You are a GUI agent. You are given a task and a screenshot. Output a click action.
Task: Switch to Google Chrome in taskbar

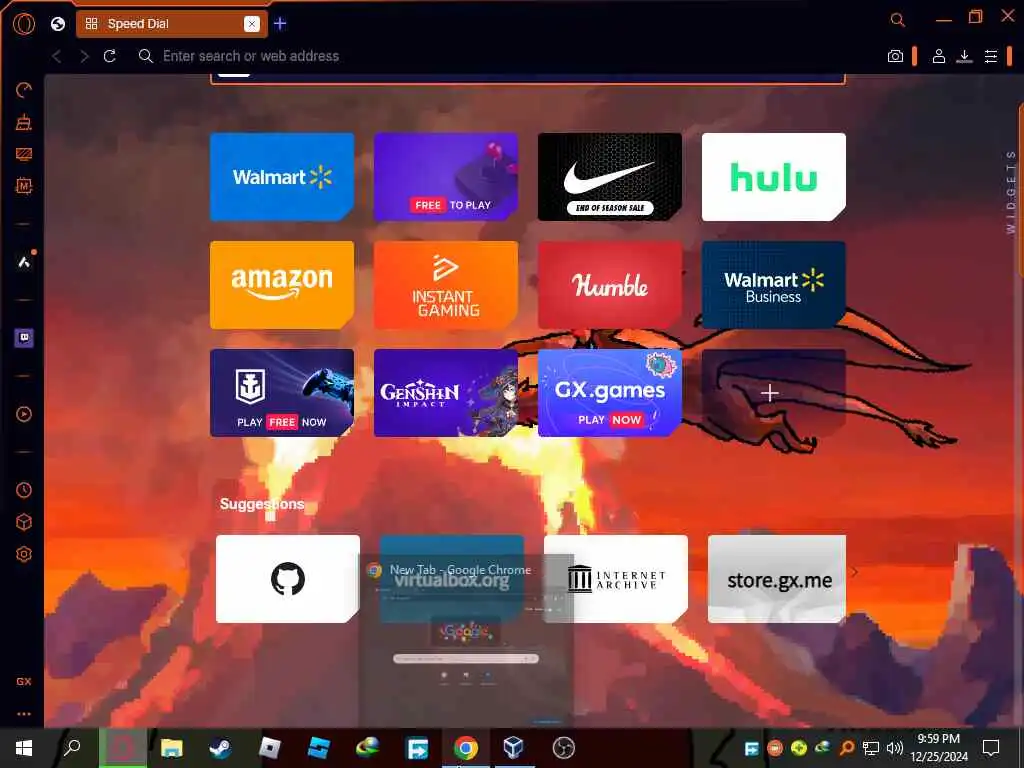pos(466,748)
